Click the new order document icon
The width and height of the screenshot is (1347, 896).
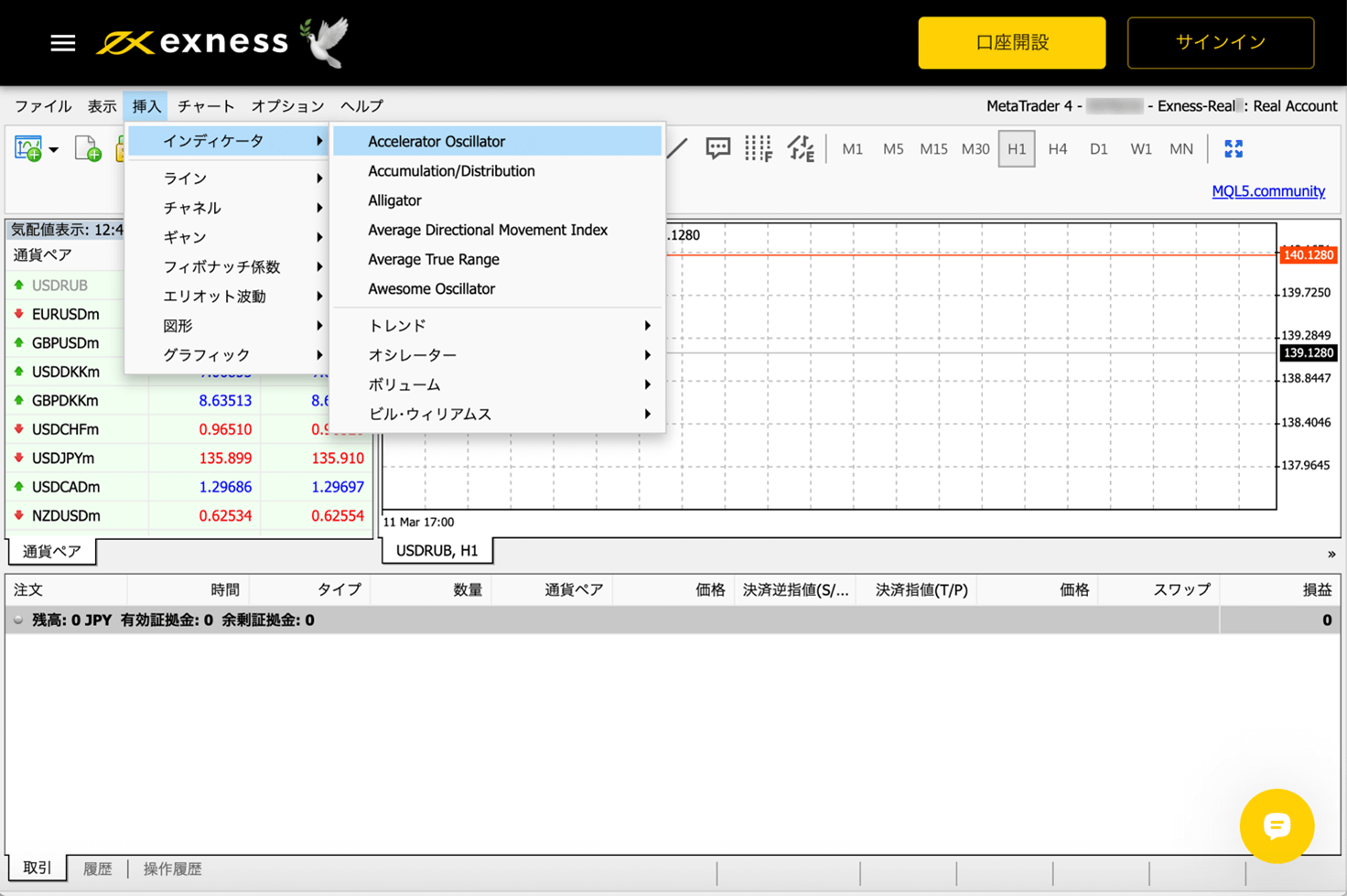coord(87,148)
